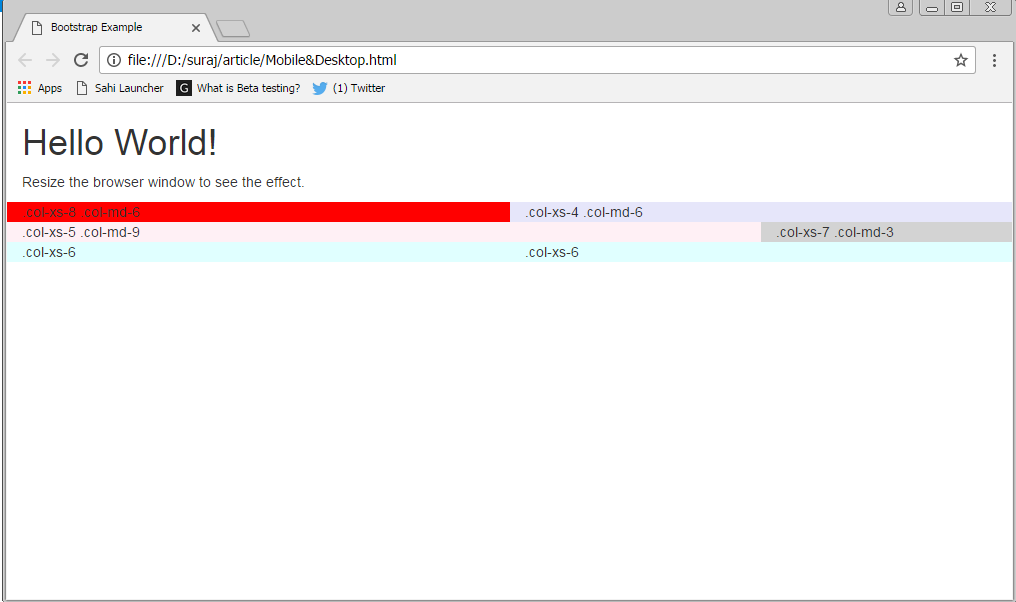The image size is (1016, 602).
Task: Click the lavender .col-xs-4 .col-md-6 column
Action: point(761,212)
